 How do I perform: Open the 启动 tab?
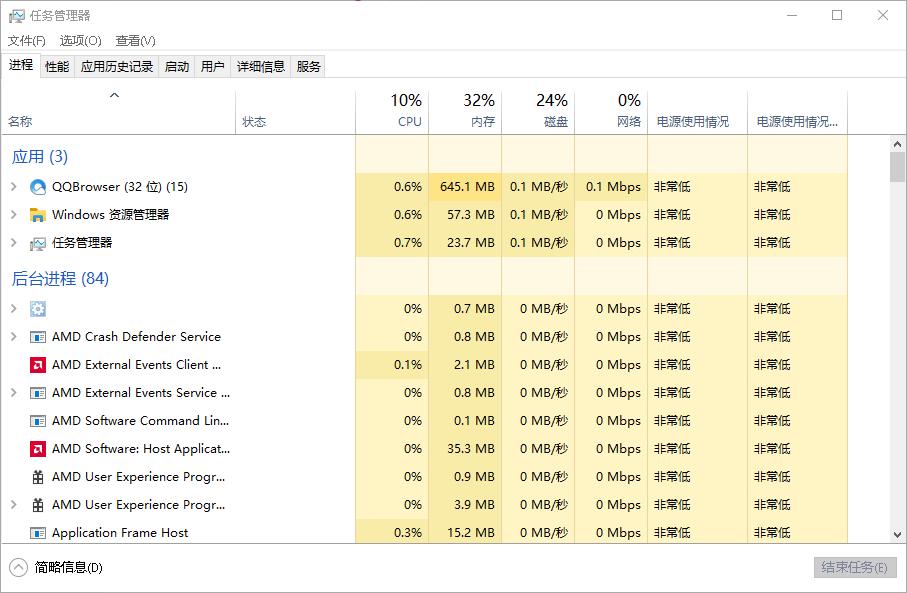[177, 67]
